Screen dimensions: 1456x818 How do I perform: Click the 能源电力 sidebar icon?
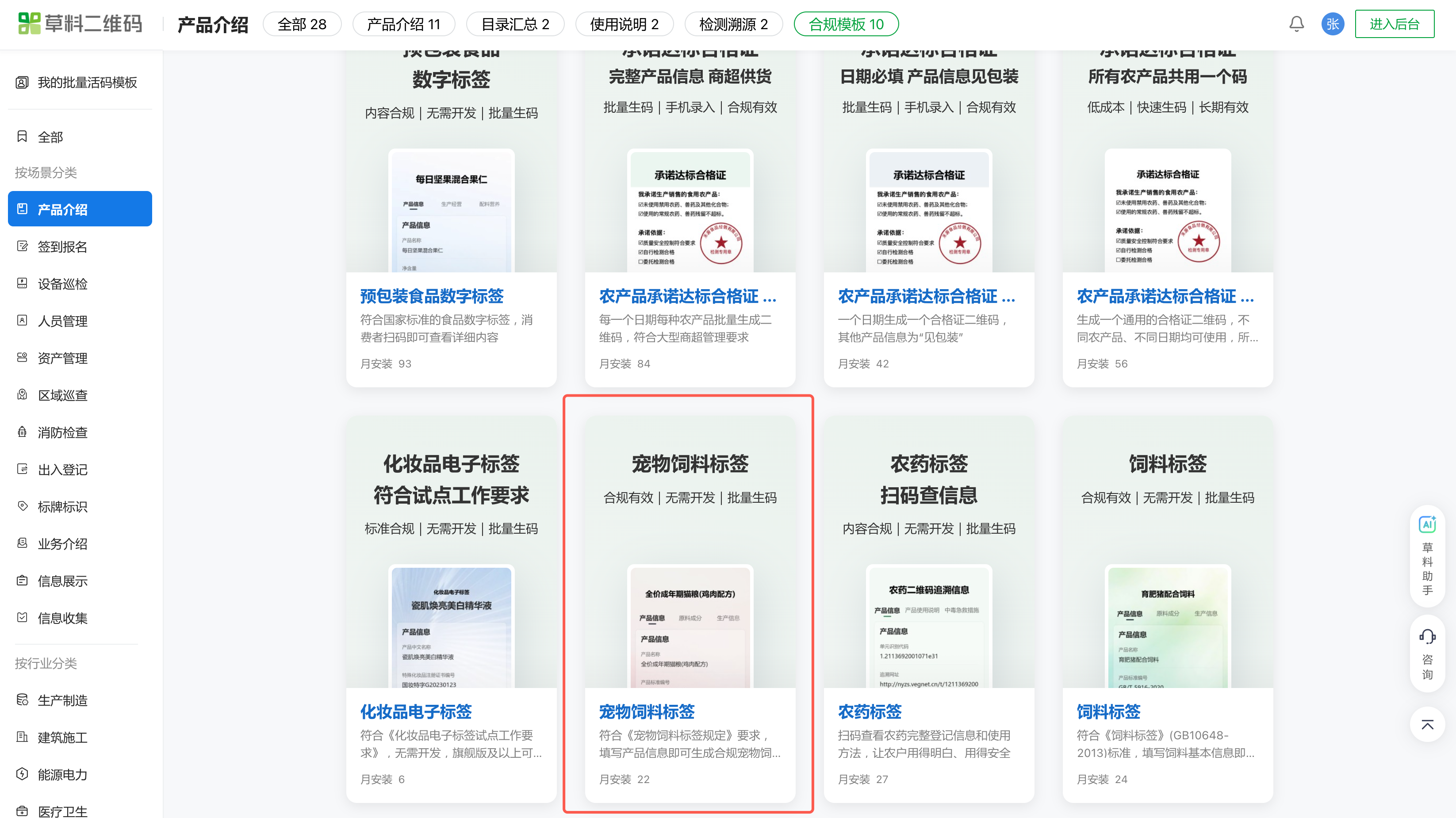point(22,775)
